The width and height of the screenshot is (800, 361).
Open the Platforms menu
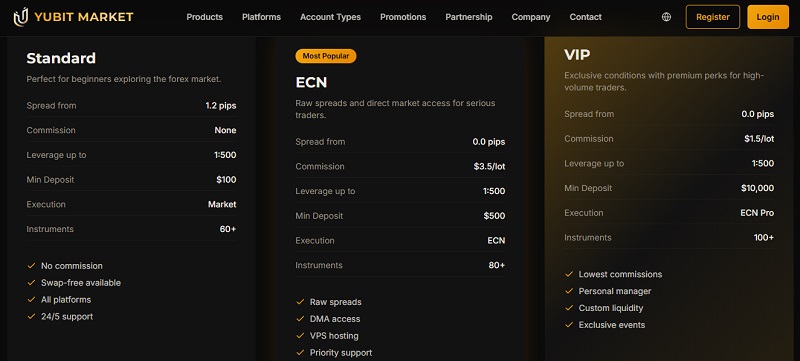point(261,17)
